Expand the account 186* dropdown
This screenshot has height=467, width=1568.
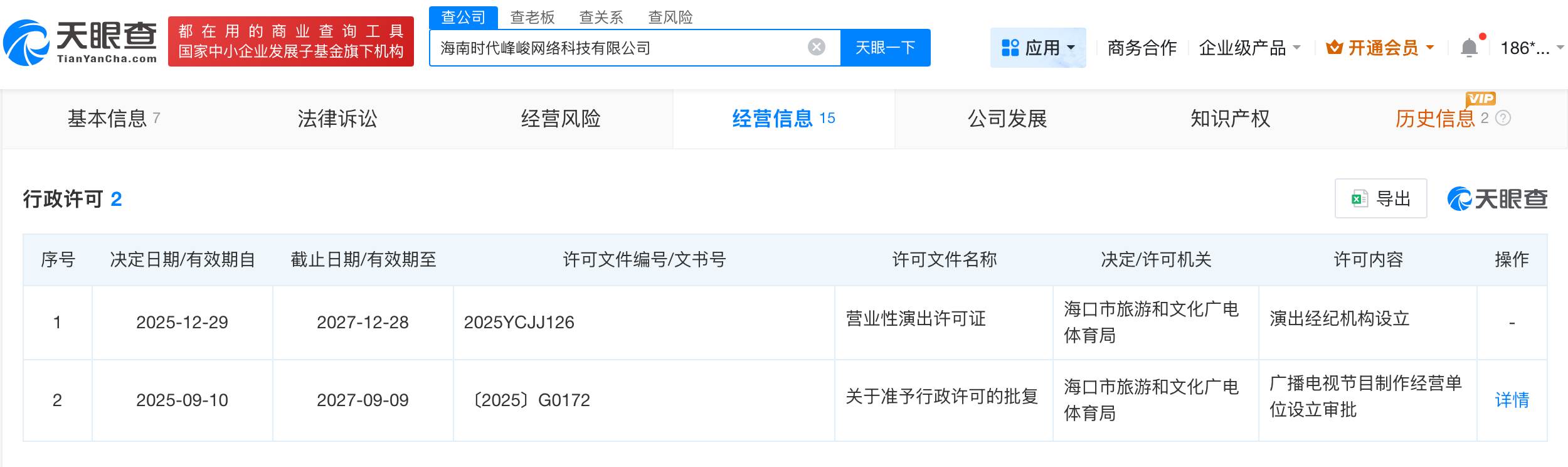click(x=1560, y=48)
